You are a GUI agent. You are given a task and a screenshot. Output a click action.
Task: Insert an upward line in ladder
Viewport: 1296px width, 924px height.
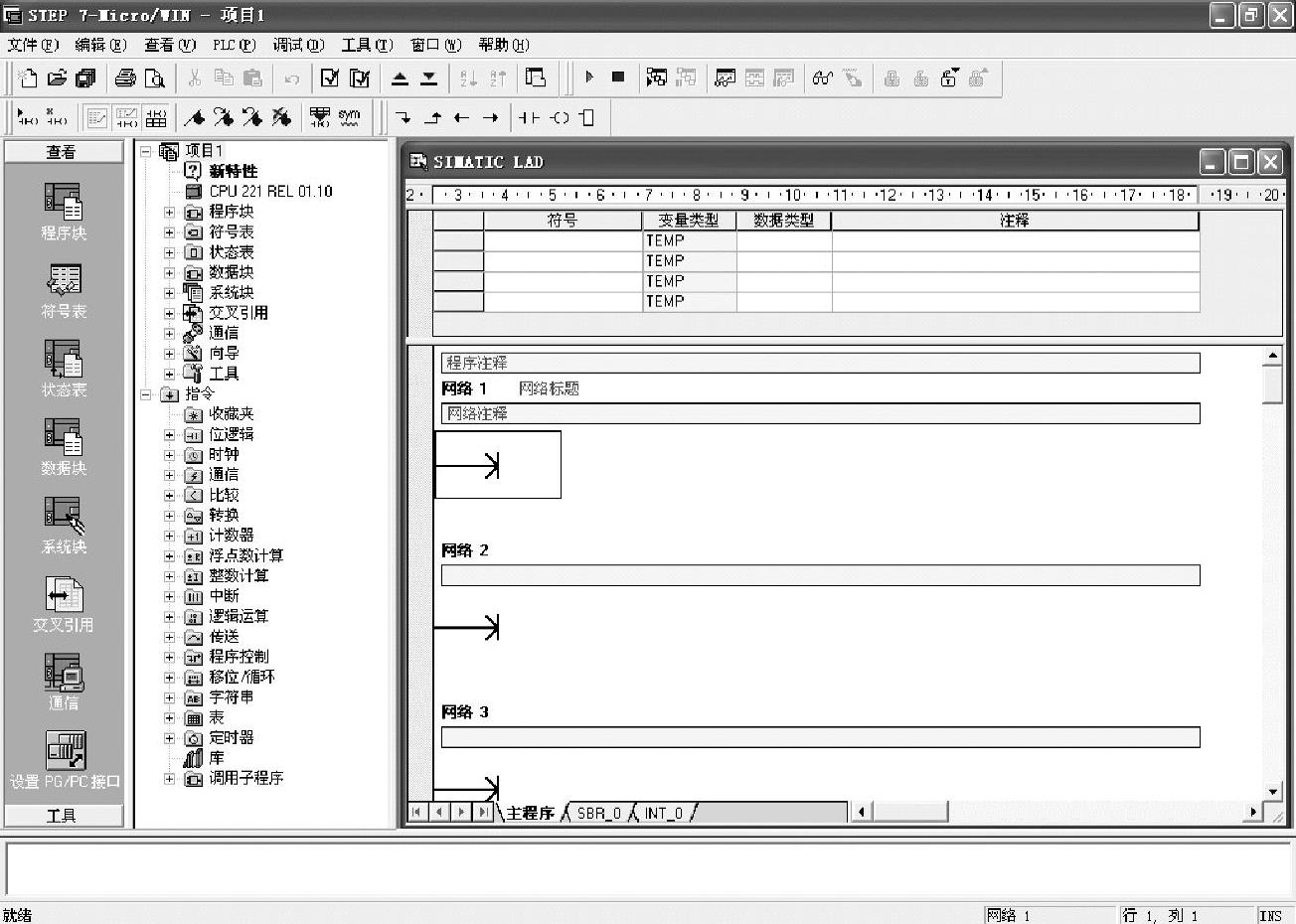coord(432,117)
